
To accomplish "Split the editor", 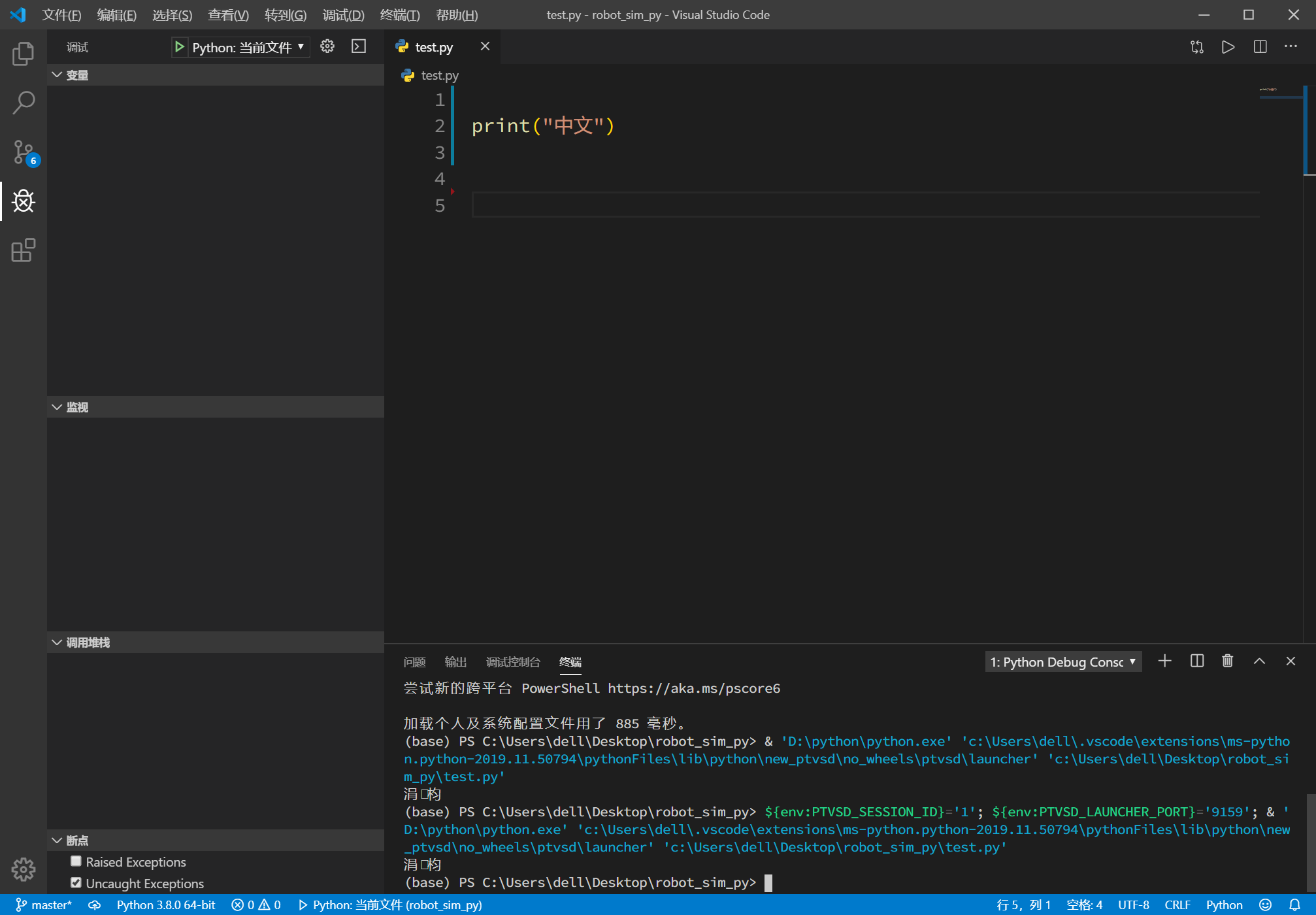I will point(1260,46).
